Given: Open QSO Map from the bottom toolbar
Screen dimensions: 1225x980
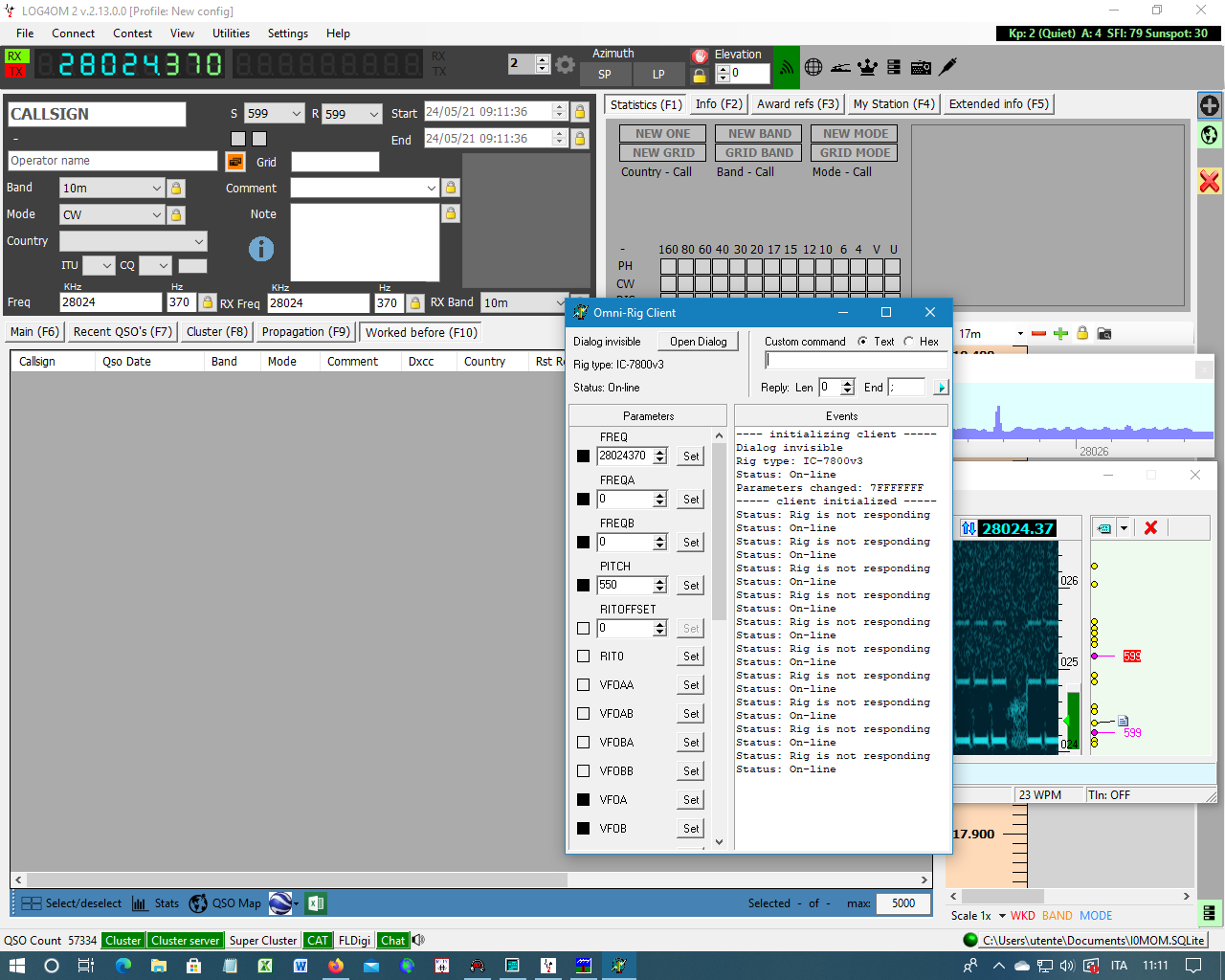Looking at the screenshot, I should tap(225, 903).
